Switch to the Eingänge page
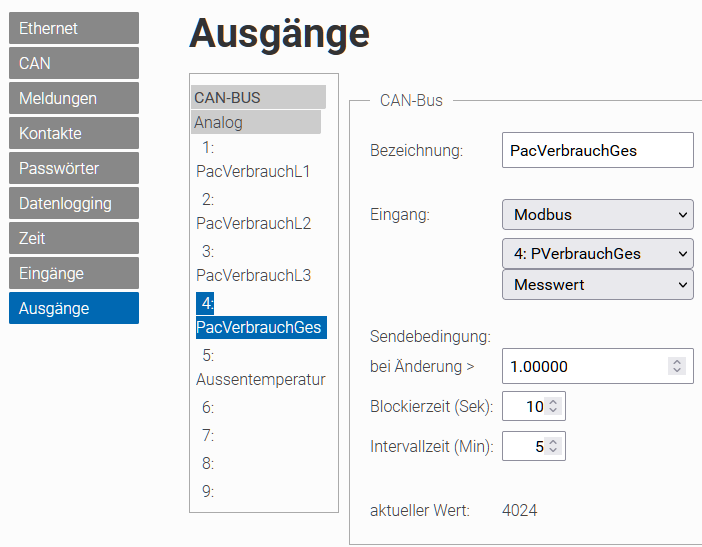This screenshot has height=547, width=702. tap(74, 273)
